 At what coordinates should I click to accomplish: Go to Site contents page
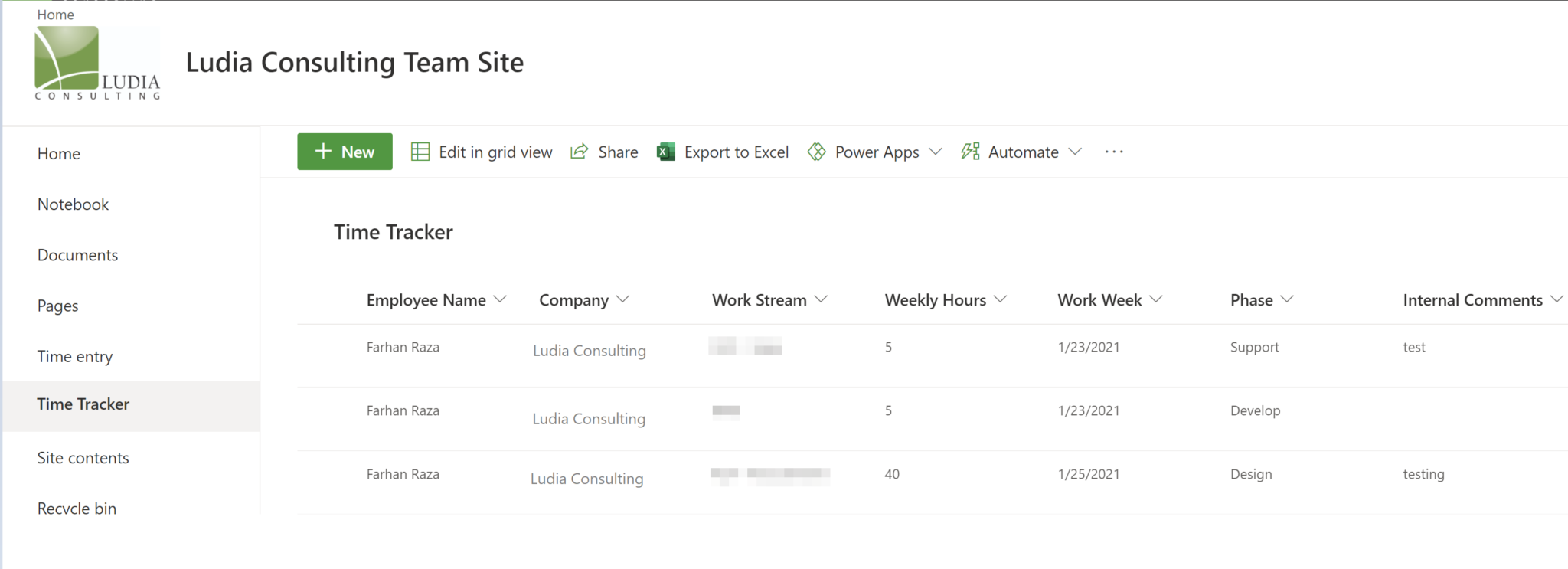tap(83, 458)
